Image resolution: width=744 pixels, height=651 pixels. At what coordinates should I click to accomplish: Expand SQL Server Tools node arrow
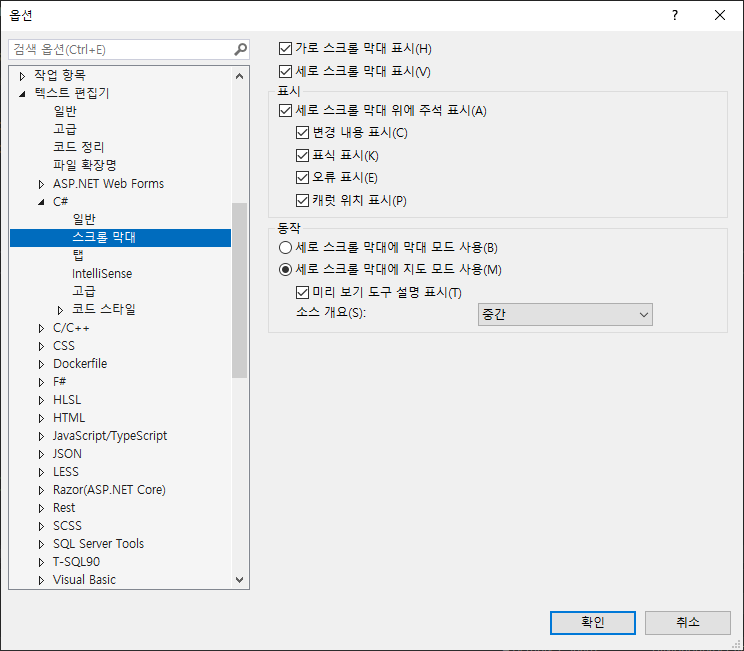(x=41, y=545)
